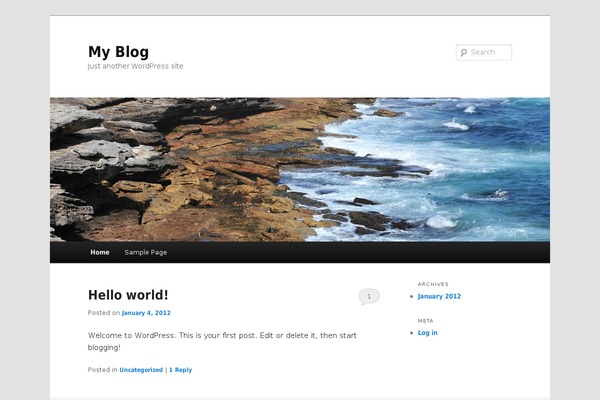
Task: Select the tagline 'Just another WordPress site'
Action: [x=135, y=66]
